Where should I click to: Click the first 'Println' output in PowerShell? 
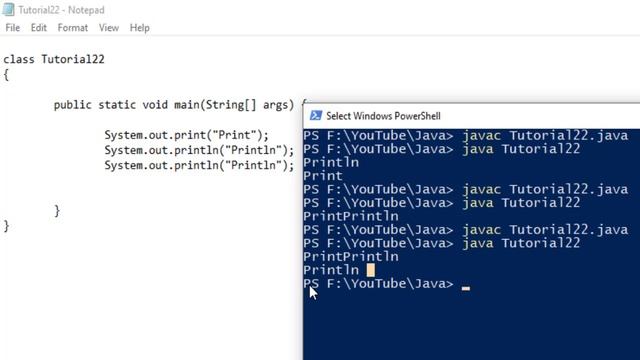(331, 162)
